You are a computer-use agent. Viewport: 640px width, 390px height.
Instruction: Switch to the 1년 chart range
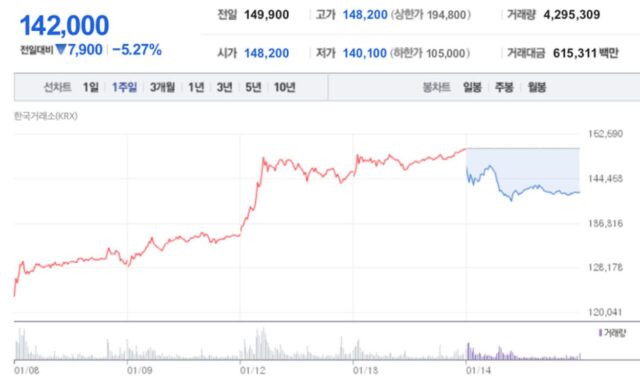(196, 87)
